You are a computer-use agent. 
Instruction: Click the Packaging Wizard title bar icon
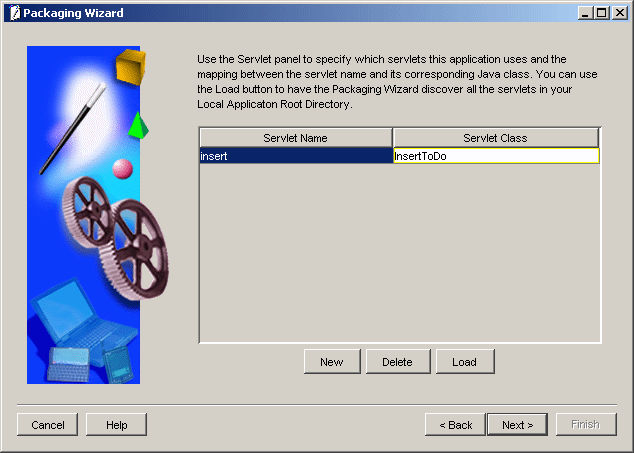pyautogui.click(x=15, y=13)
